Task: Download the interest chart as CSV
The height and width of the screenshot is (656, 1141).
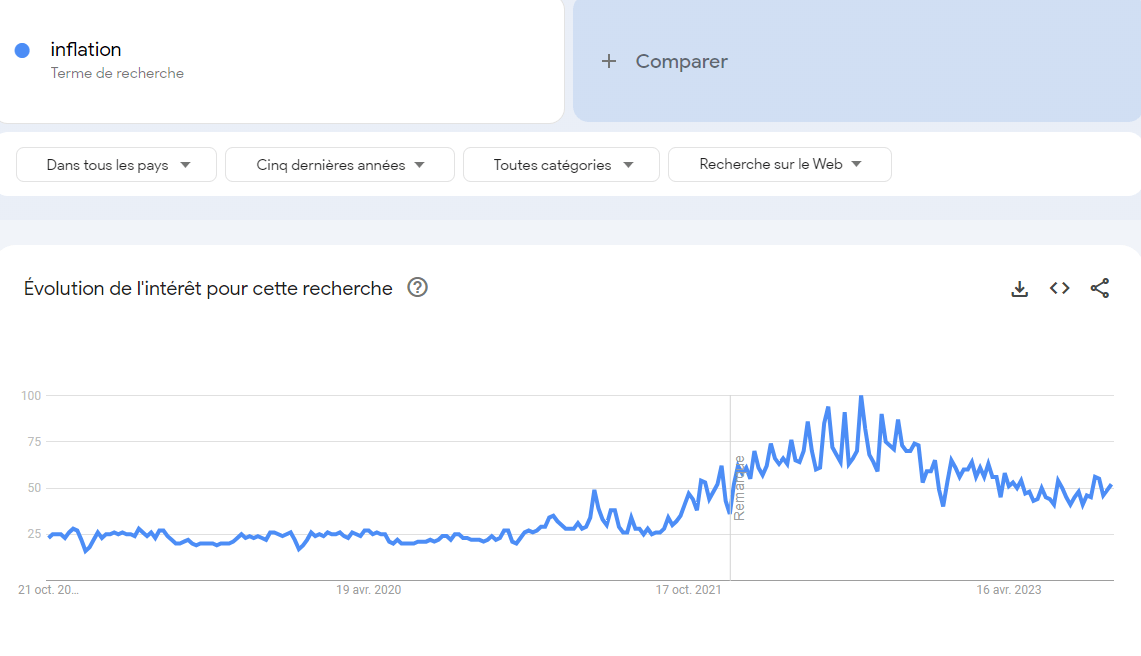Action: [1019, 289]
